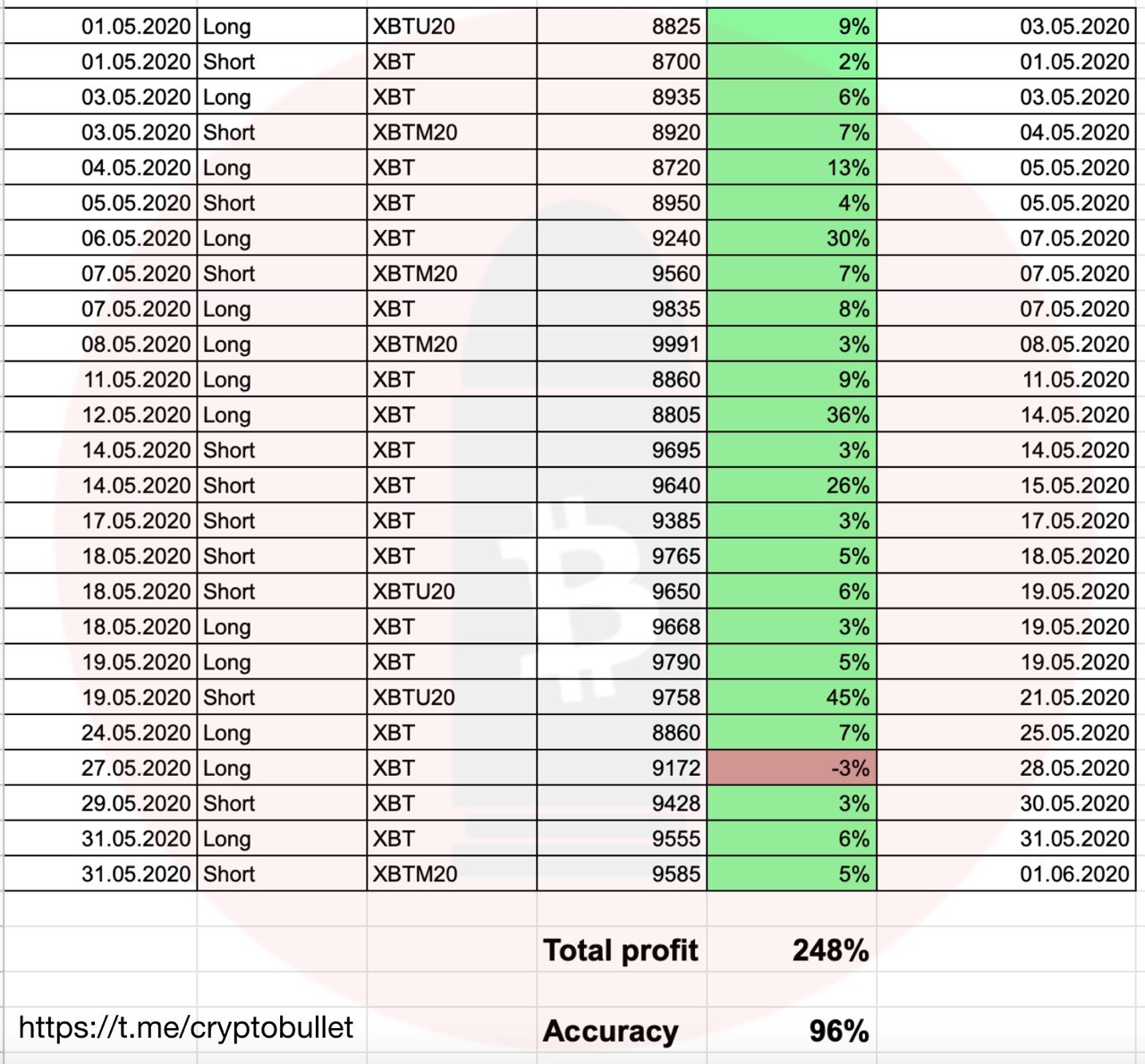Click the 30% profit cell
Screen dimensions: 1145x1064
(792, 239)
